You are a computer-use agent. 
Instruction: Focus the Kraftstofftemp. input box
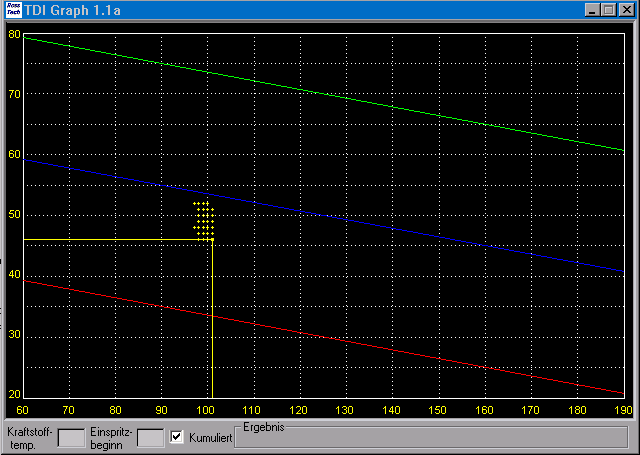[x=71, y=437]
